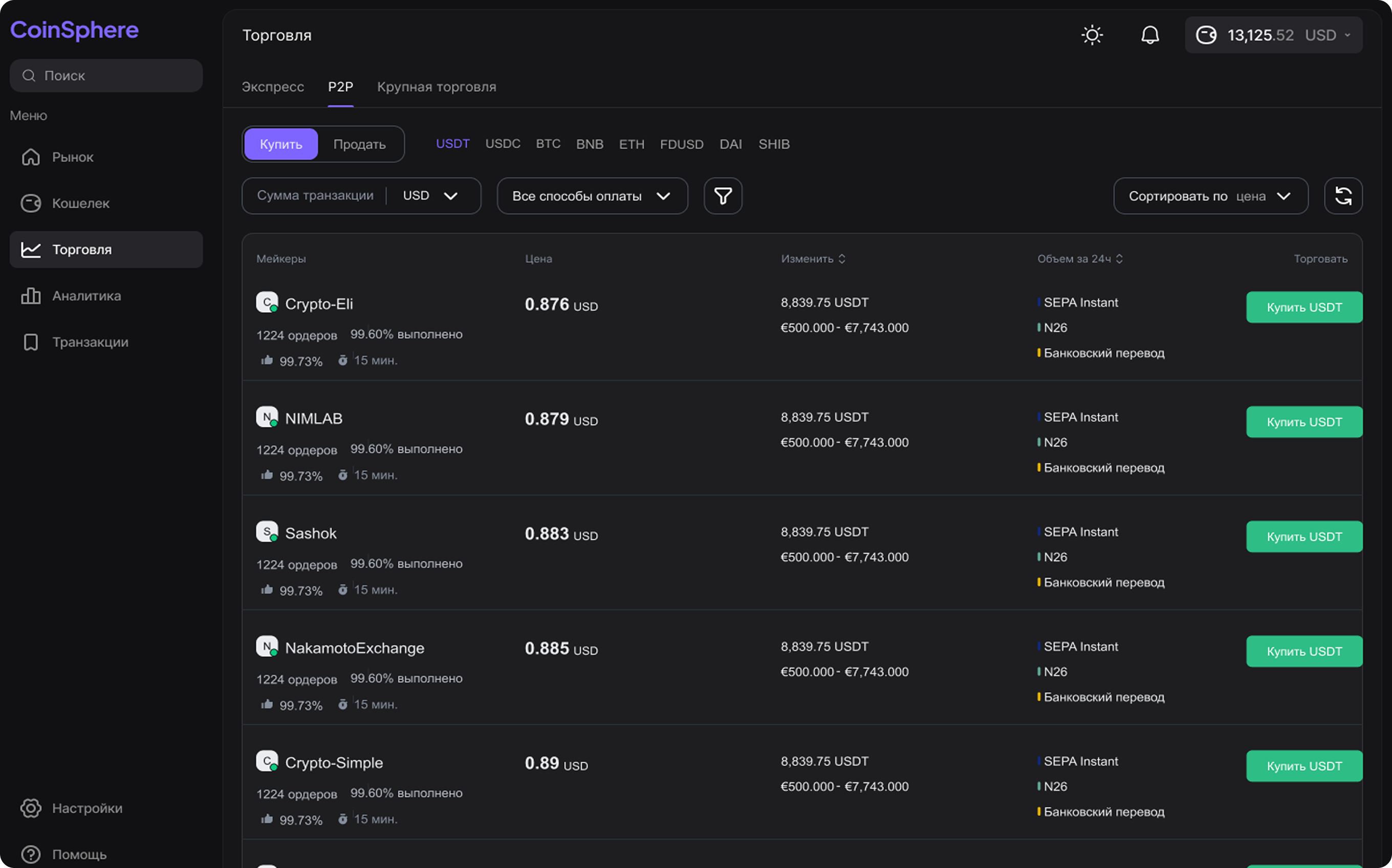Open the Экспресс tab
Image resolution: width=1392 pixels, height=868 pixels.
tap(273, 86)
